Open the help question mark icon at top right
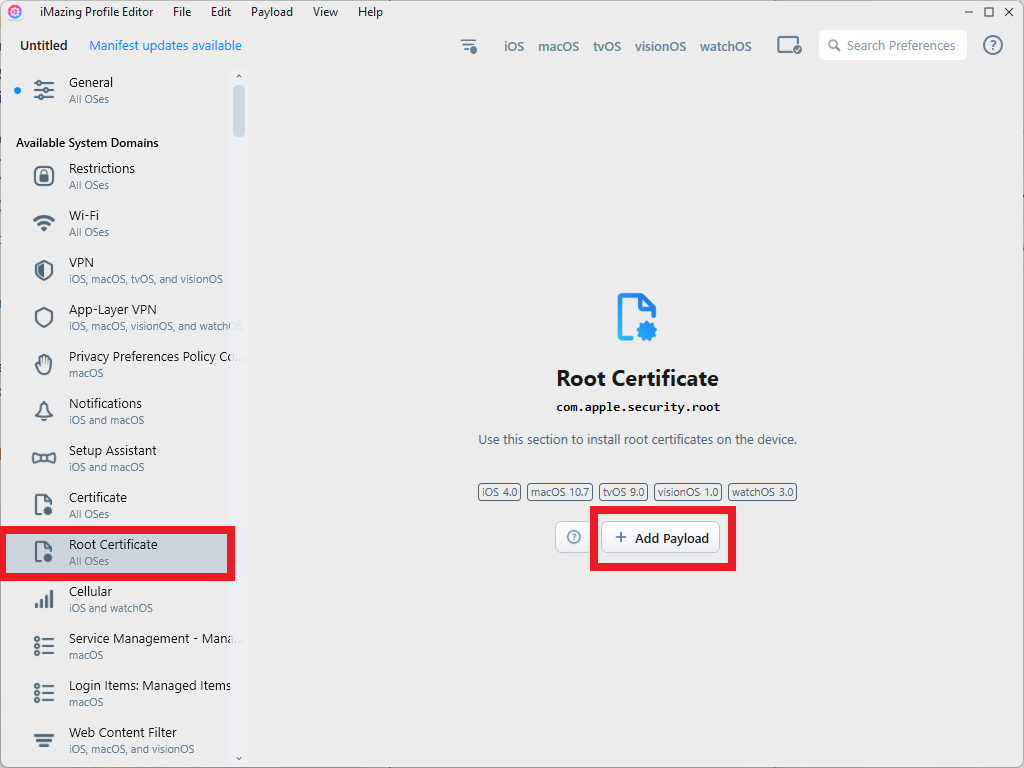This screenshot has height=768, width=1024. click(993, 45)
